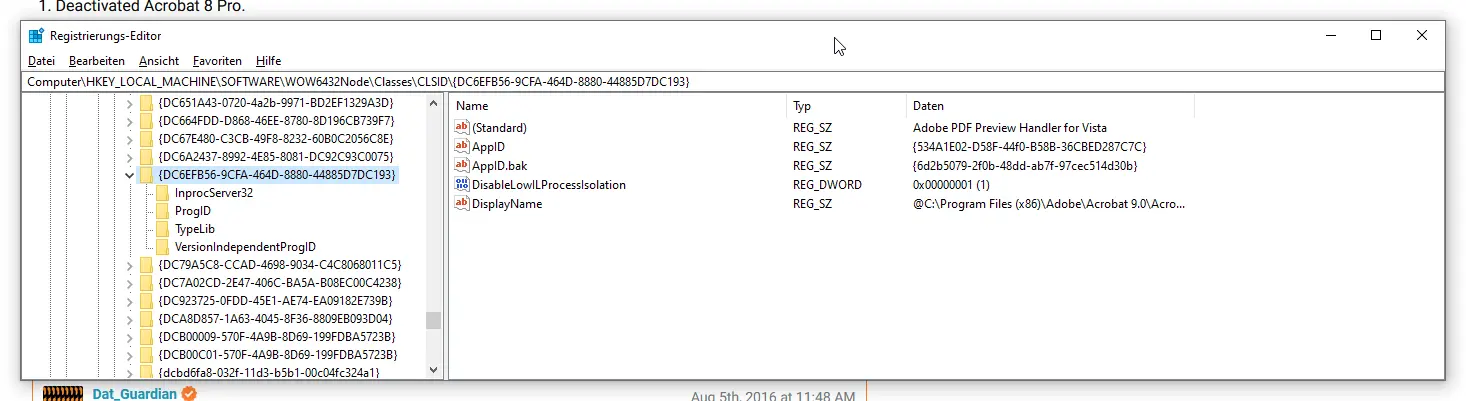This screenshot has height=401, width=1466.
Task: Collapse the {DC6EFB56-9CFA-464D-8880-44885D7DC193} key
Action: (129, 175)
